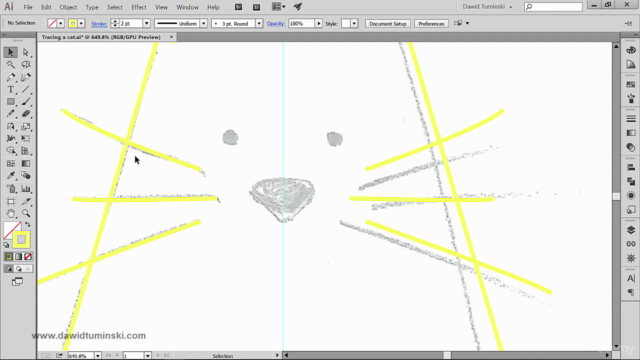Open the Effect menu
Viewport: 640px width, 360px height.
click(x=139, y=7)
